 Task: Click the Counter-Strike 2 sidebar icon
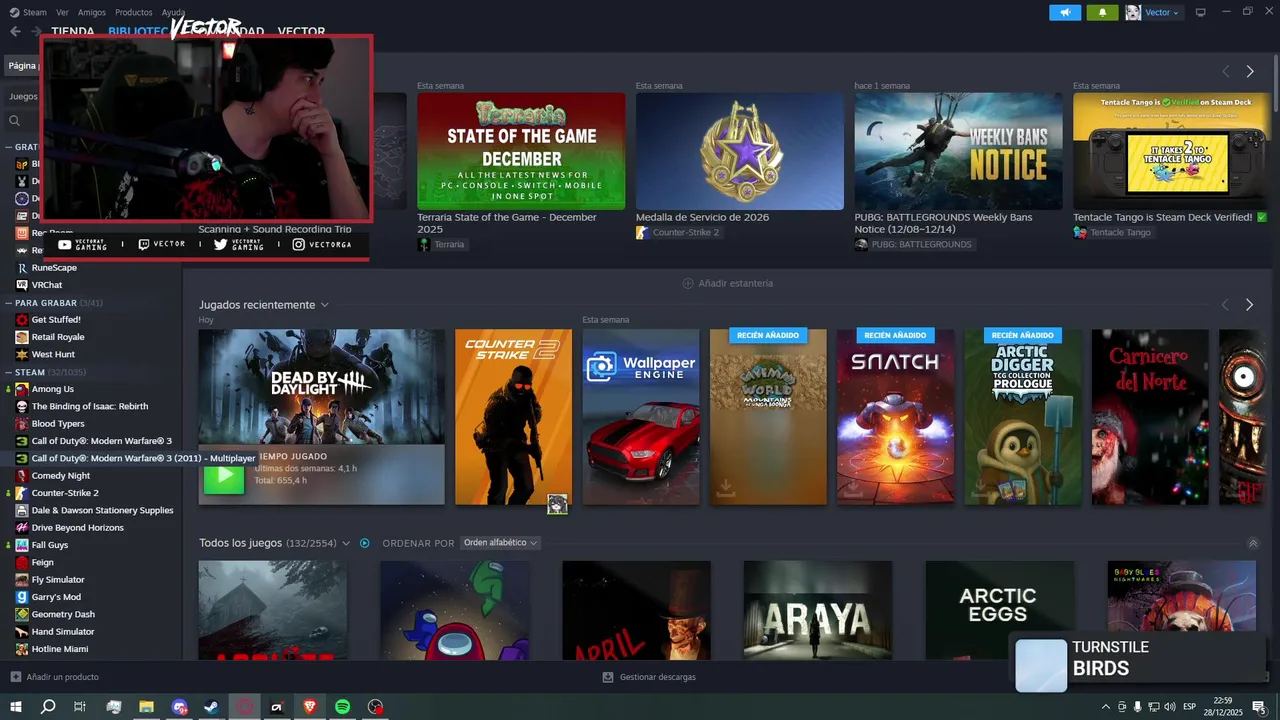(22, 493)
